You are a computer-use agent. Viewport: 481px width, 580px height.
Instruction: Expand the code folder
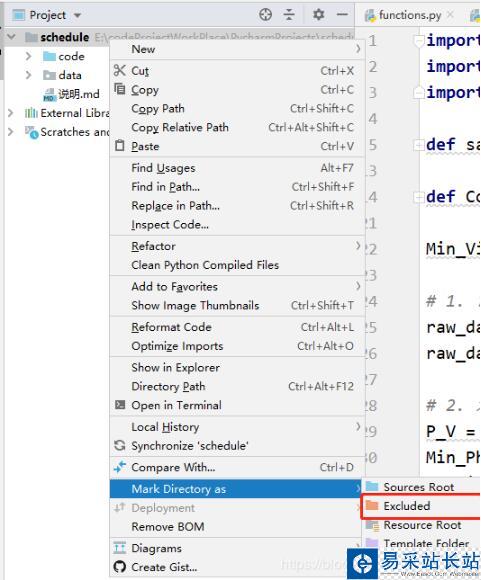coord(28,56)
